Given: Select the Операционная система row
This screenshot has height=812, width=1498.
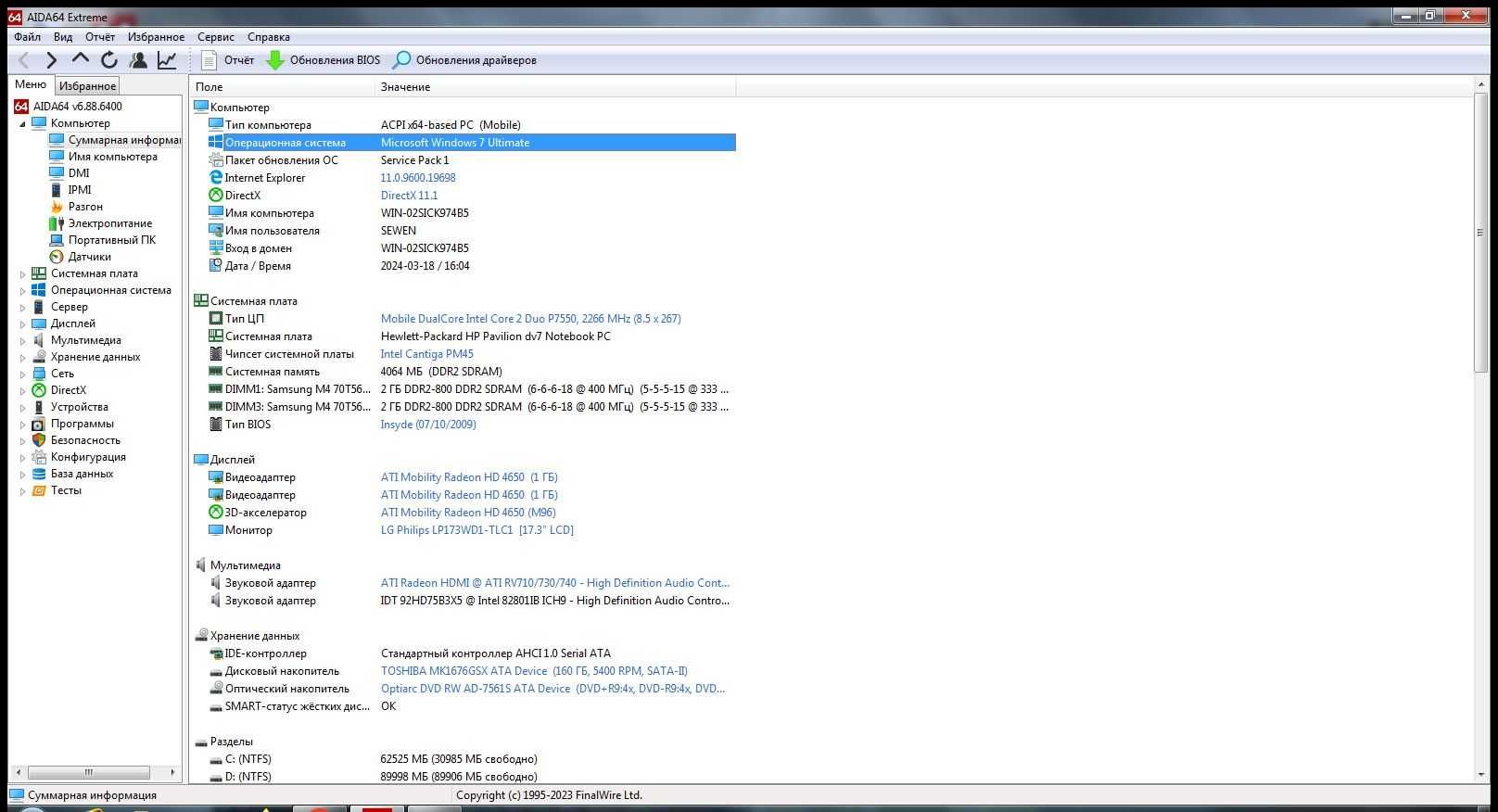Looking at the screenshot, I should pyautogui.click(x=471, y=143).
